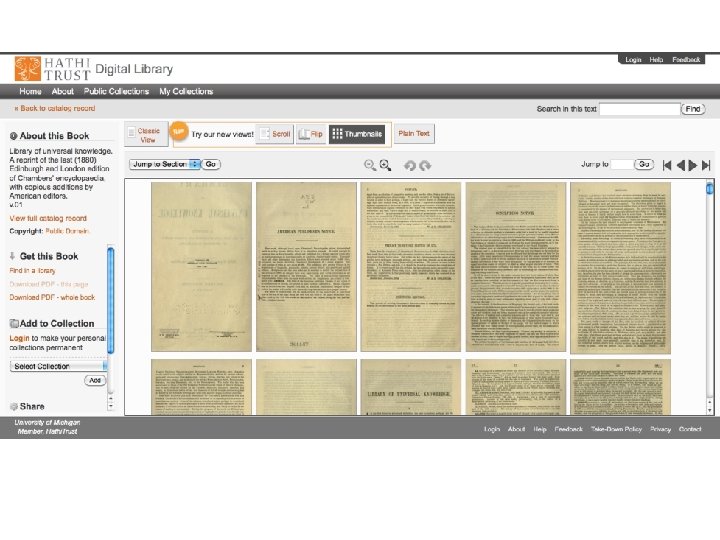This screenshot has height=540, width=720.
Task: Go to the previous page
Action: click(681, 165)
